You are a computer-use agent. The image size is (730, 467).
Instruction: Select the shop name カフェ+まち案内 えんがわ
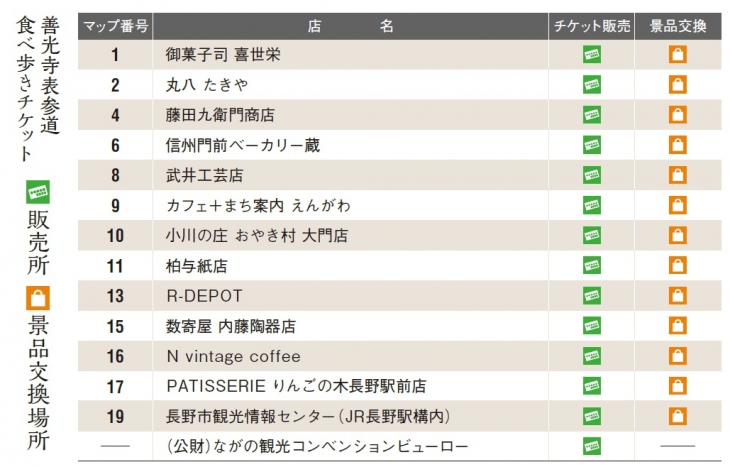pyautogui.click(x=258, y=206)
